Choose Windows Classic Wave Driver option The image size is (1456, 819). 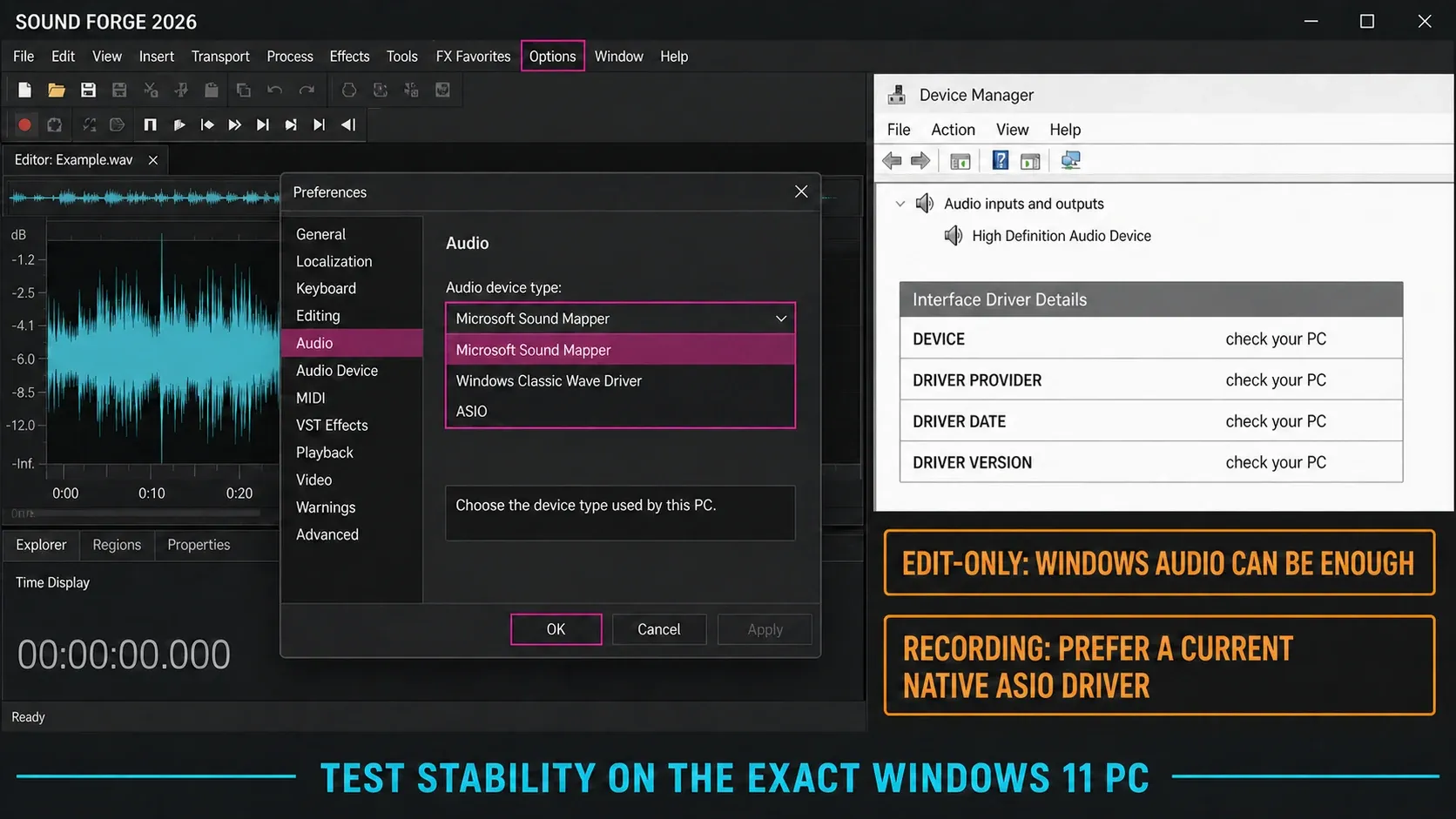[620, 380]
